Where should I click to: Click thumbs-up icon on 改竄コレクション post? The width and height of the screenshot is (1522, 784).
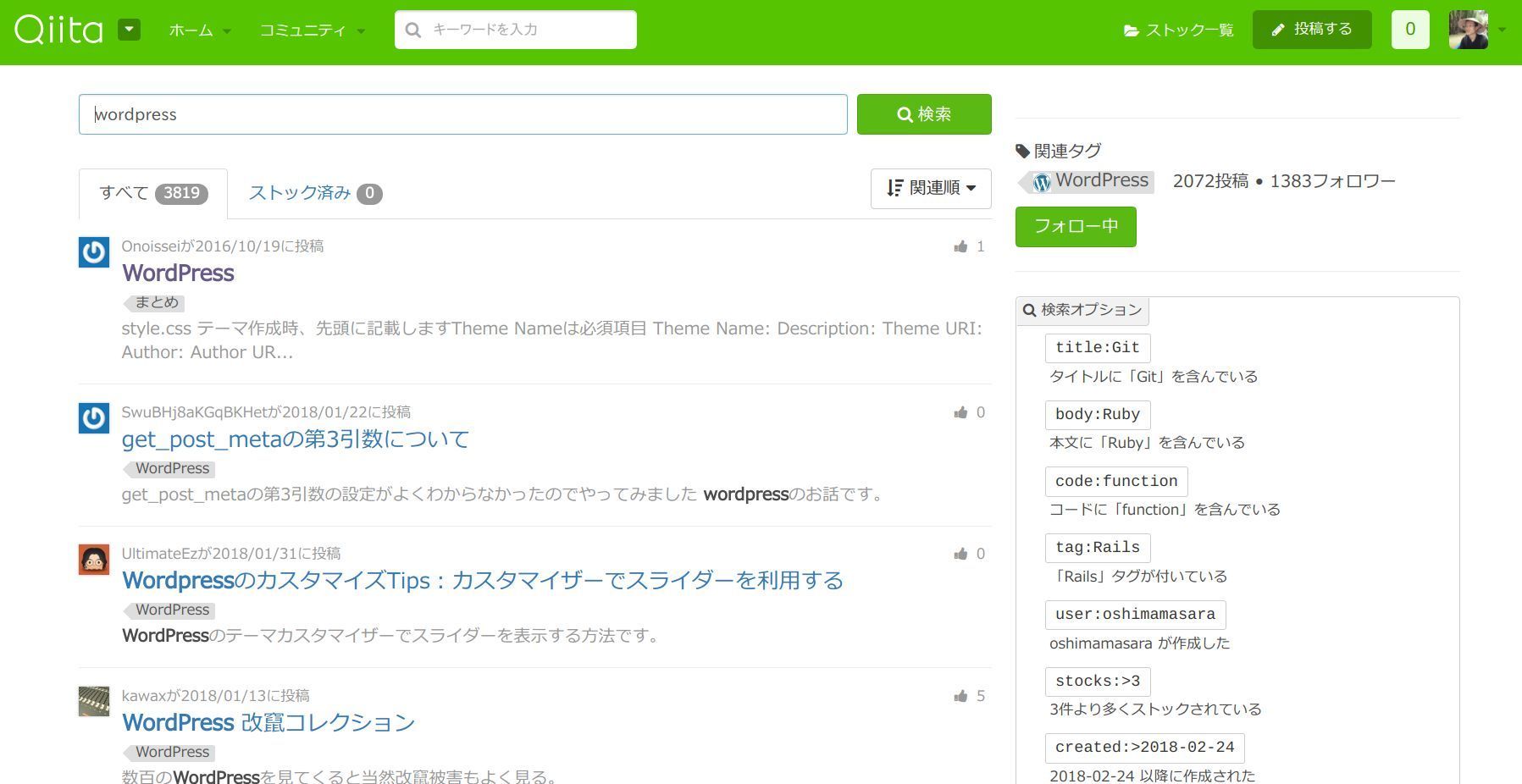click(960, 696)
